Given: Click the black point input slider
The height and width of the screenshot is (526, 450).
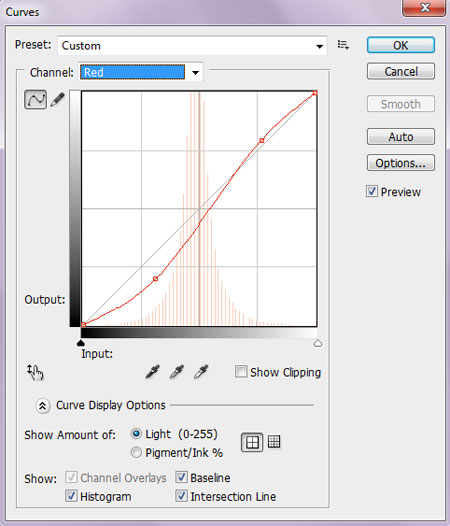Looking at the screenshot, I should pos(81,343).
